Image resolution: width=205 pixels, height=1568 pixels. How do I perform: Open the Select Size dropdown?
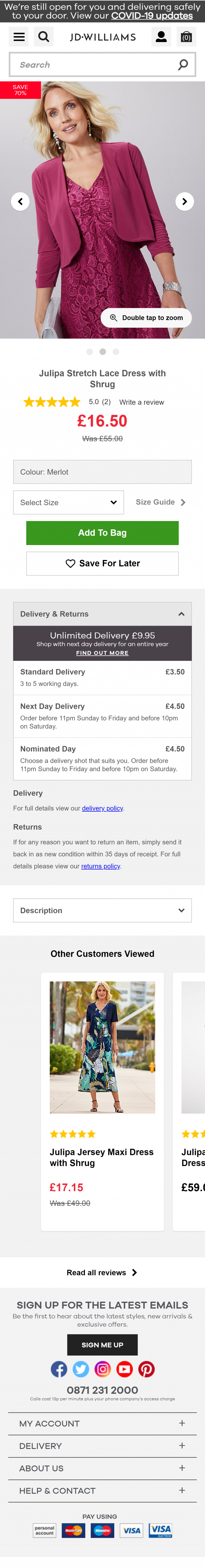click(68, 503)
